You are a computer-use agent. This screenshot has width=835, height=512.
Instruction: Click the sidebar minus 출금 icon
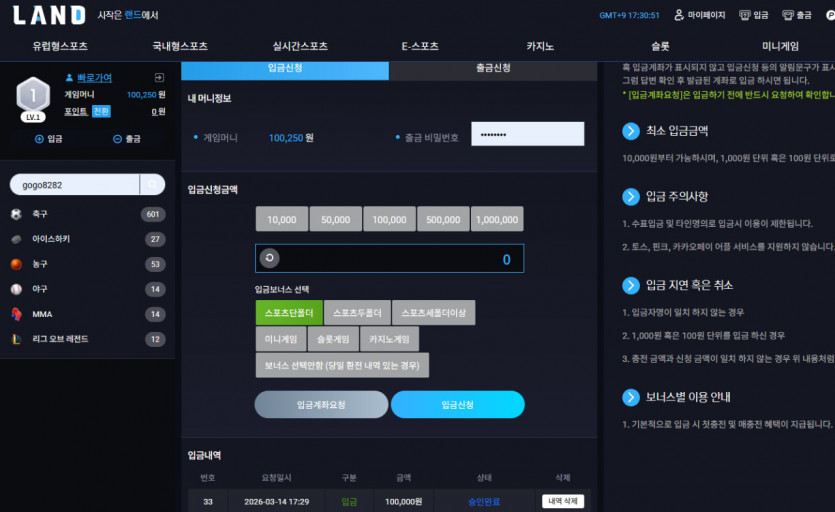point(117,139)
